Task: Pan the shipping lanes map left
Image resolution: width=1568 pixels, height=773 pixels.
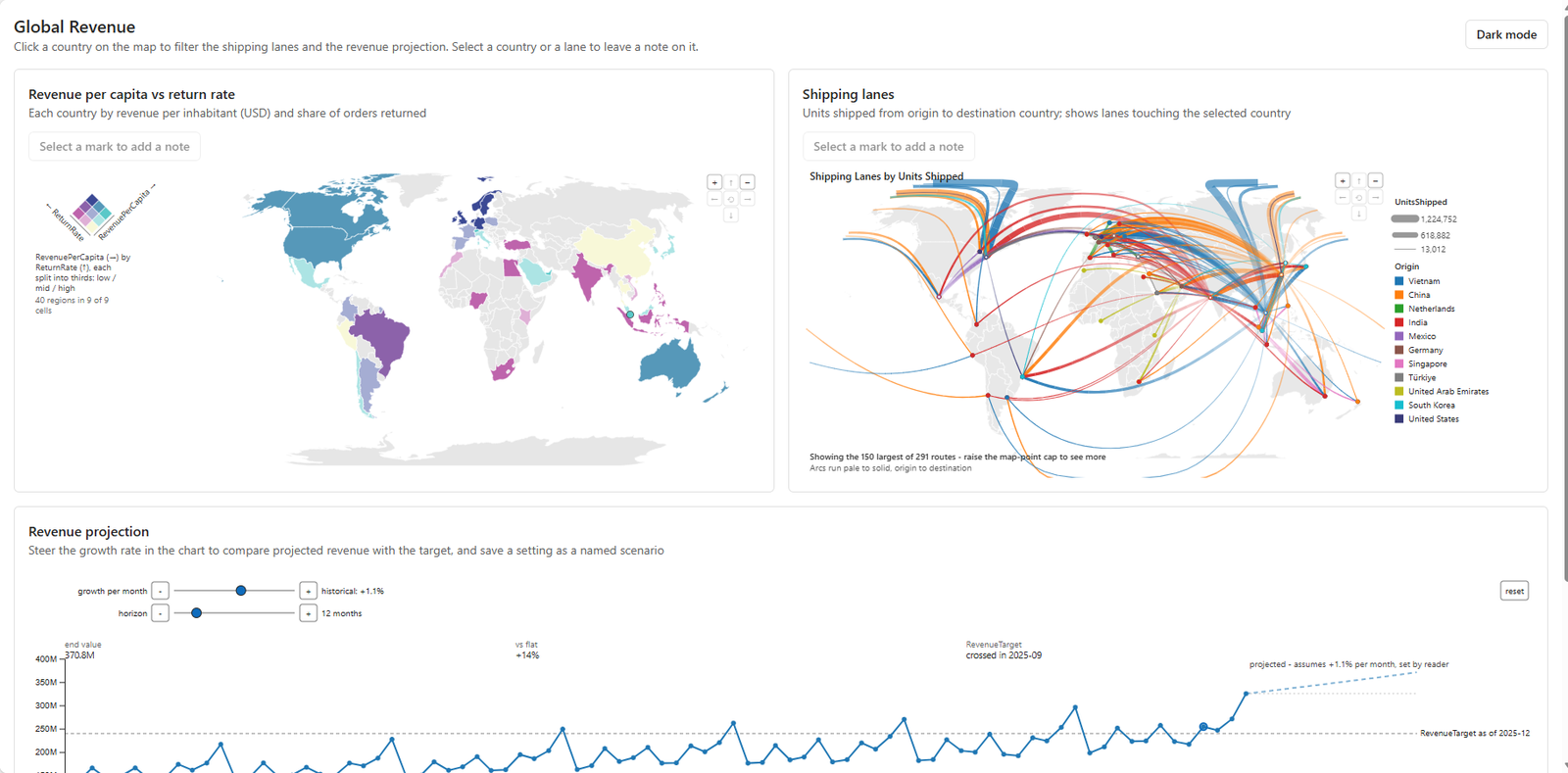Action: (x=1343, y=197)
